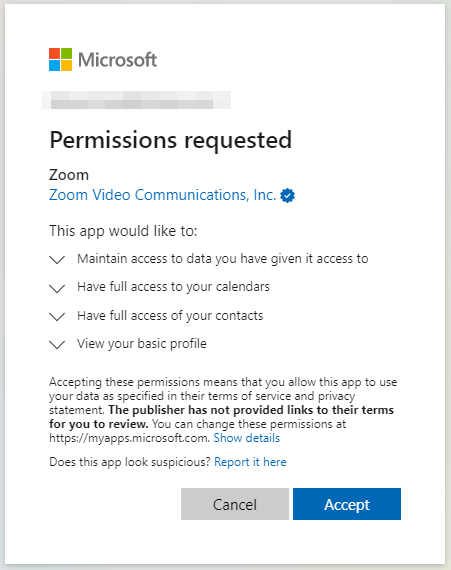Click the myapps.microsoft.com URL text
The image size is (451, 570).
[129, 438]
